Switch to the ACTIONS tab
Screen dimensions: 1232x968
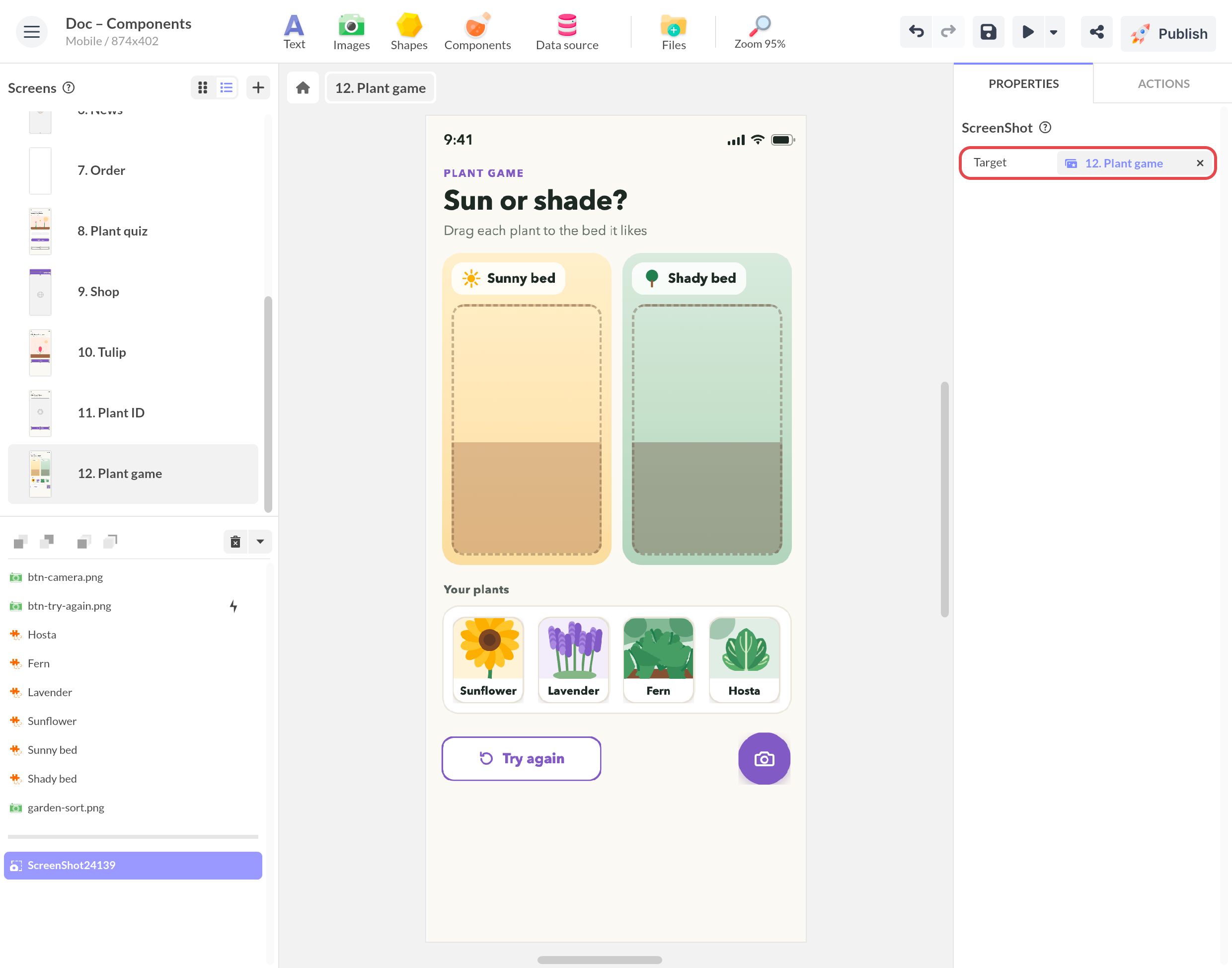(1163, 83)
